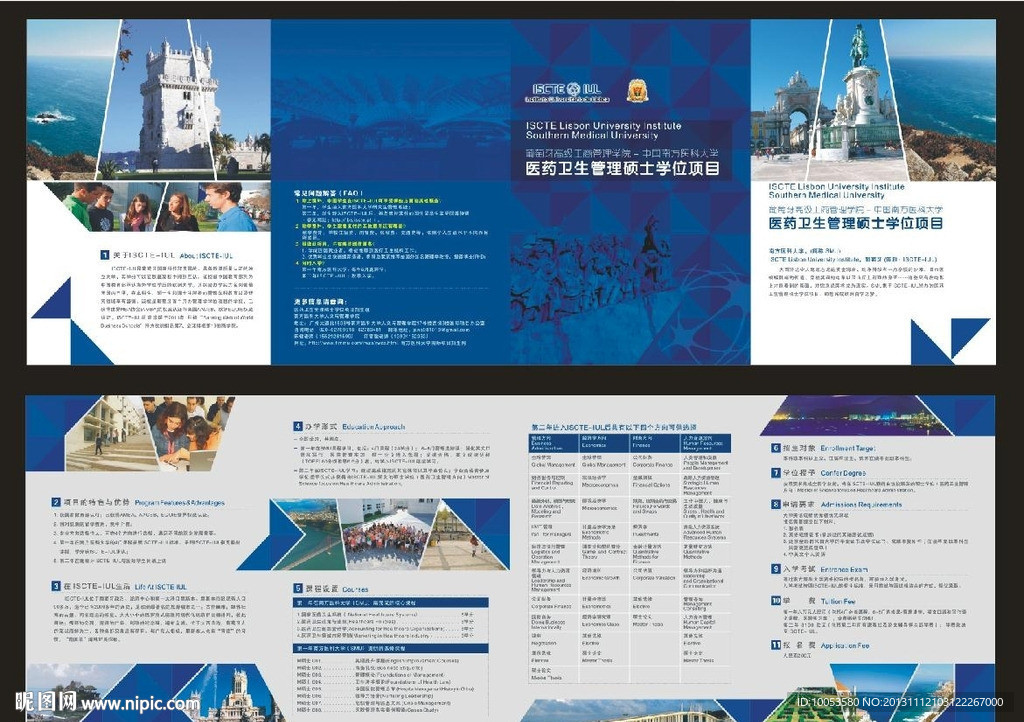The image size is (1024, 722).
Task: Click the '更多信息请查询' contact heading
Action: coord(319,302)
